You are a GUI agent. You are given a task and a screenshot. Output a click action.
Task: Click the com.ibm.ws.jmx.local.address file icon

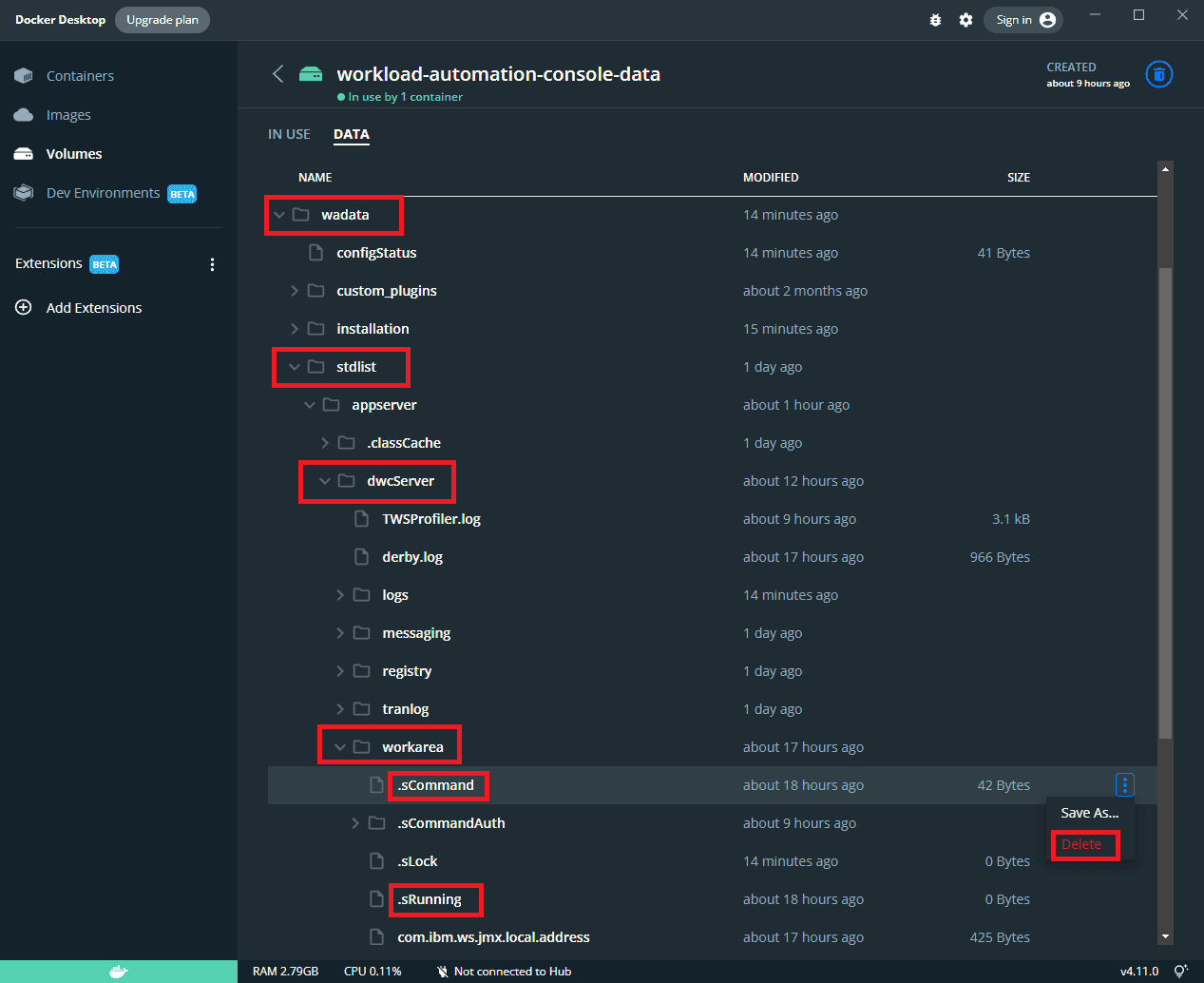[x=376, y=937]
